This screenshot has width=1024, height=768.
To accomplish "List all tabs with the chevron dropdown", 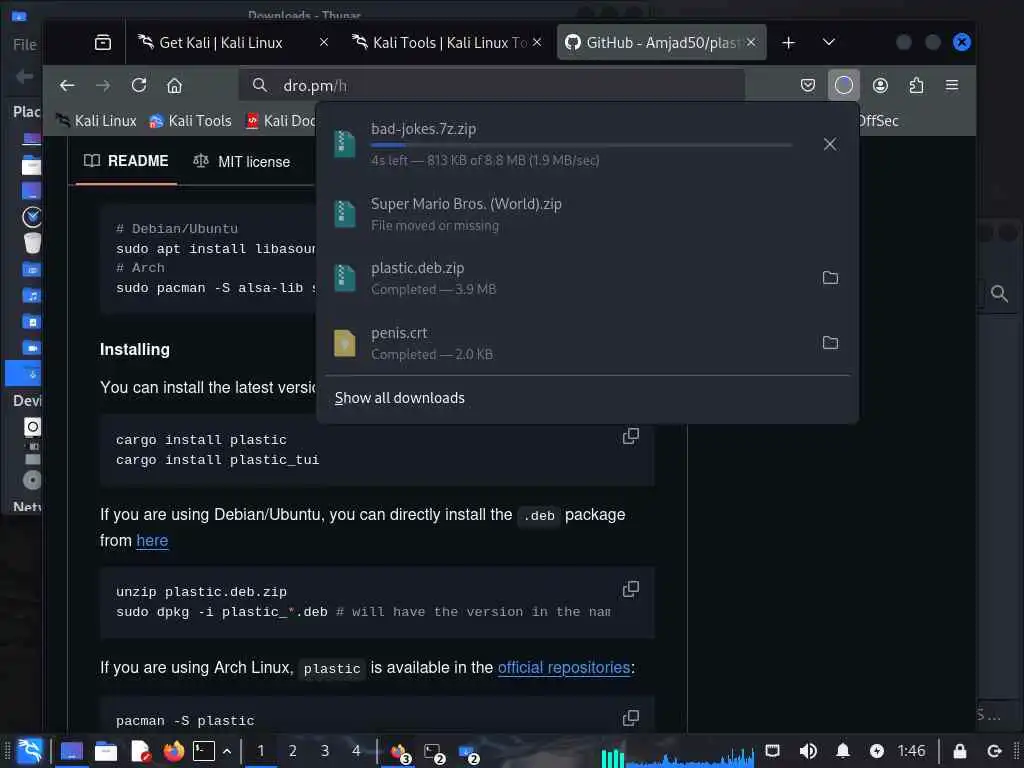I will point(829,42).
